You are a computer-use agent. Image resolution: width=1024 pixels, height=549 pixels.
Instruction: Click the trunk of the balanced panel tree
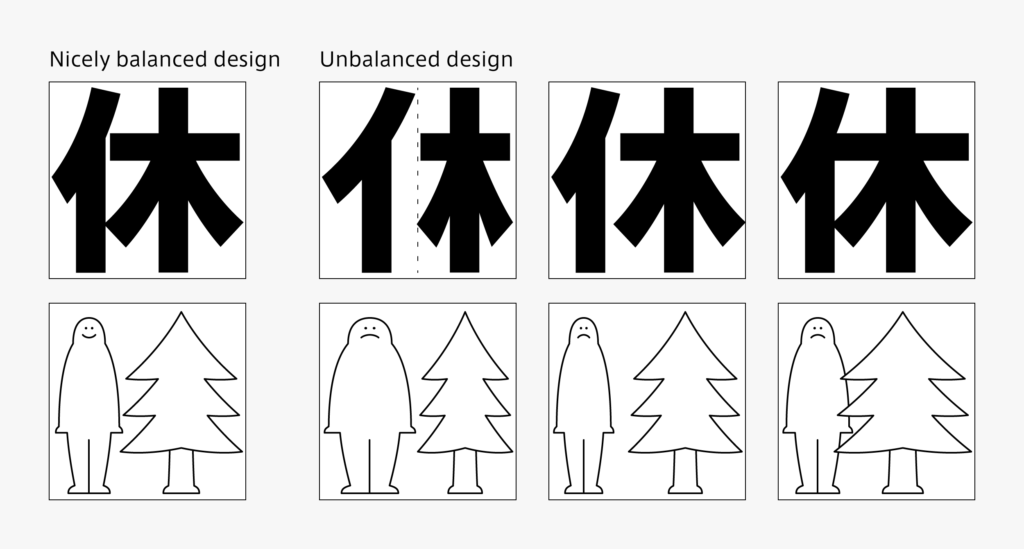coord(182,472)
